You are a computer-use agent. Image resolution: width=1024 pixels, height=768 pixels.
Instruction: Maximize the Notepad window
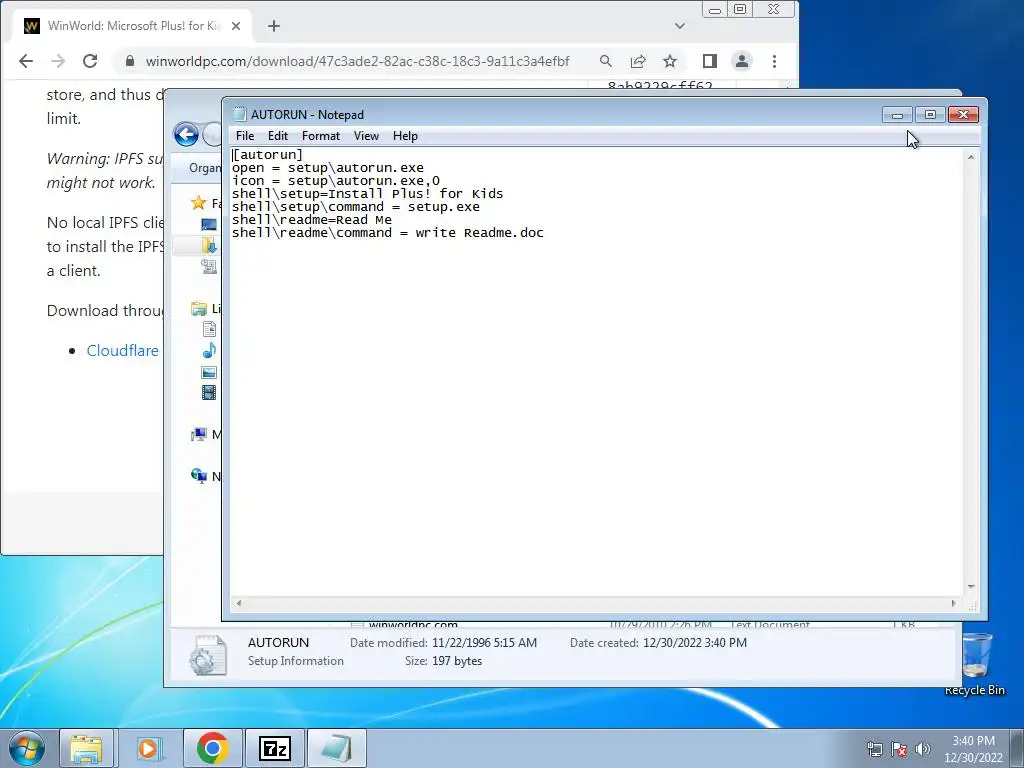(x=931, y=115)
